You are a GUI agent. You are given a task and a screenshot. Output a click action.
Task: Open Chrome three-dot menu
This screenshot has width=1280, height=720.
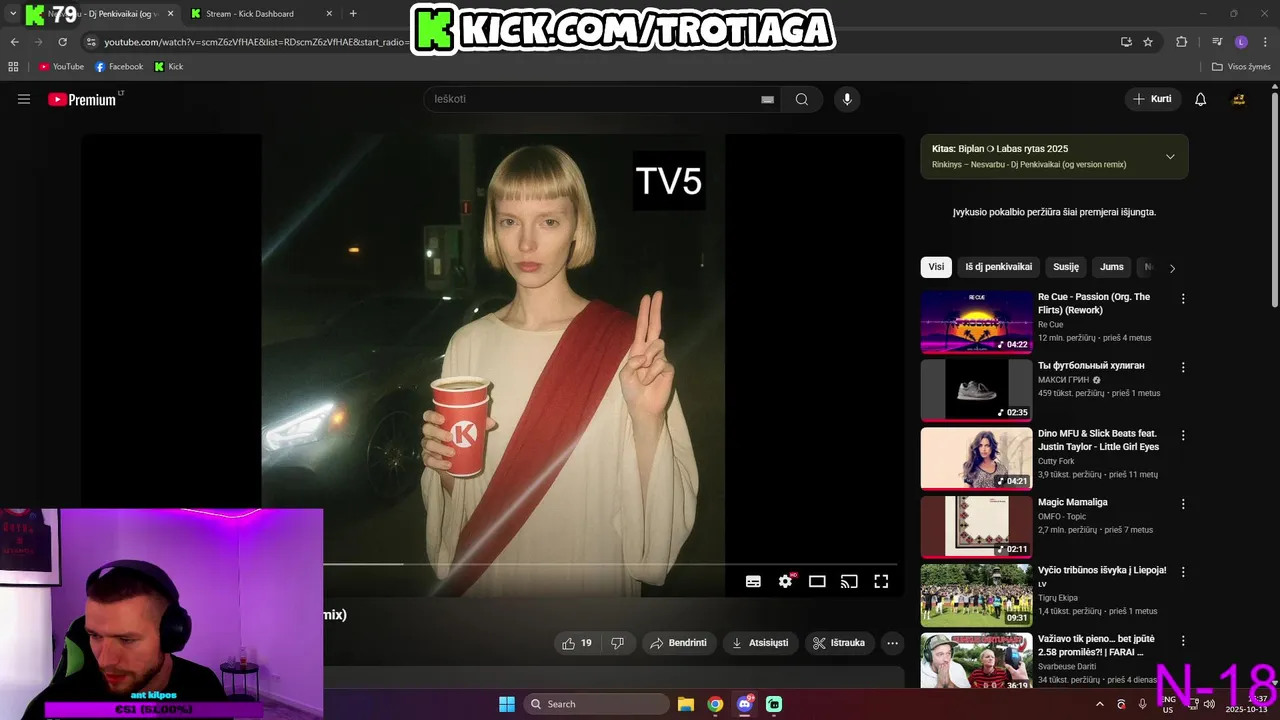click(1265, 42)
